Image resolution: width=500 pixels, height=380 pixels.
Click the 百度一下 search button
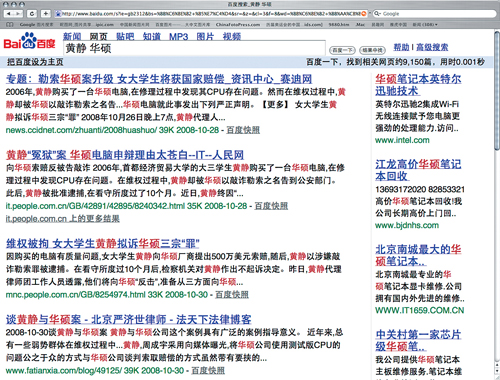[x=342, y=50]
